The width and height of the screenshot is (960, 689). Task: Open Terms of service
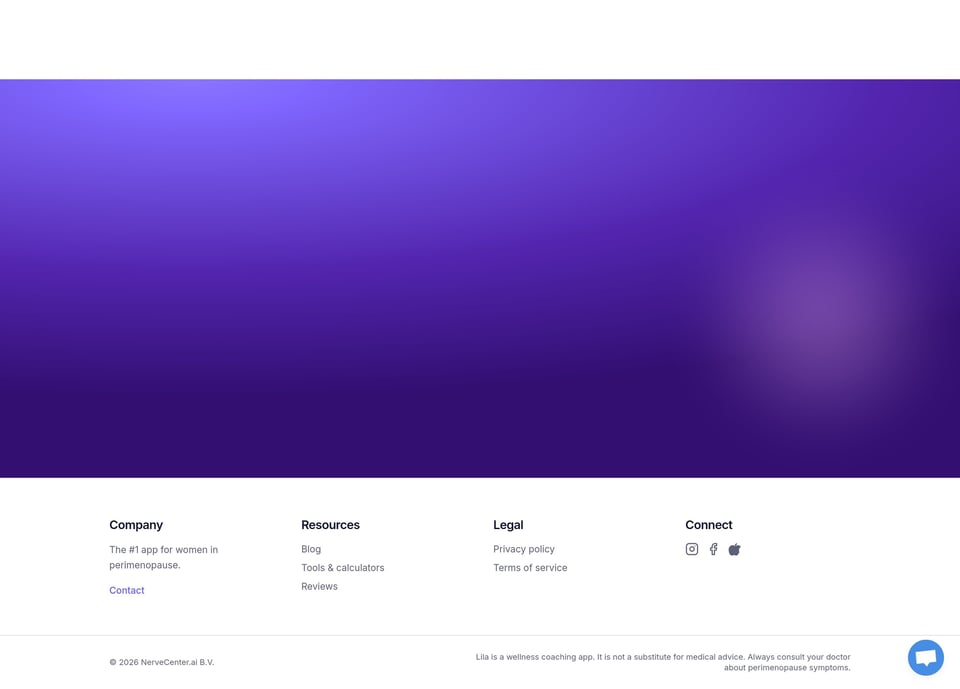click(530, 568)
